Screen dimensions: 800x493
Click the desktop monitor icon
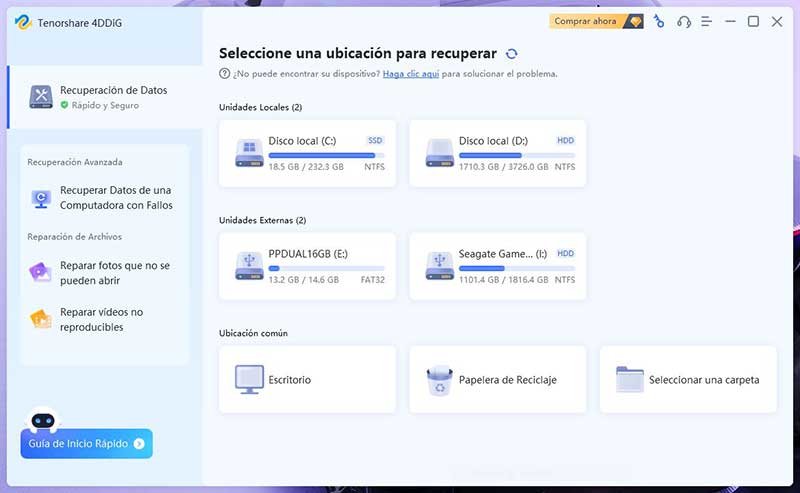point(249,379)
